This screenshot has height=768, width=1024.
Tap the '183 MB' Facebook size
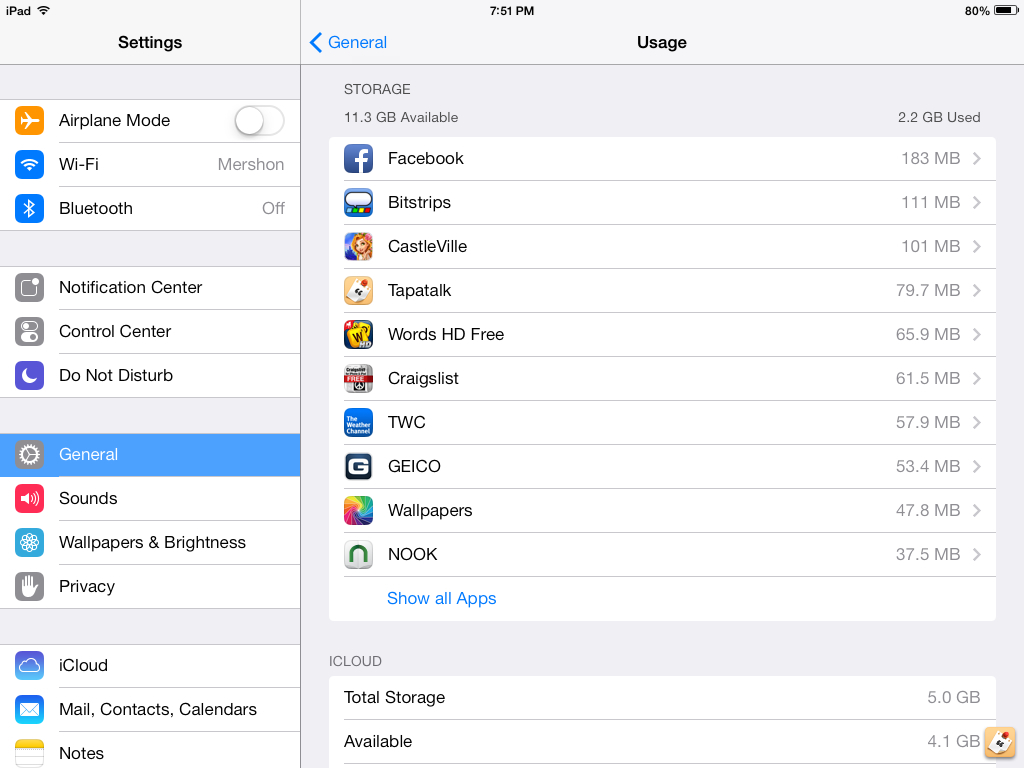click(931, 159)
